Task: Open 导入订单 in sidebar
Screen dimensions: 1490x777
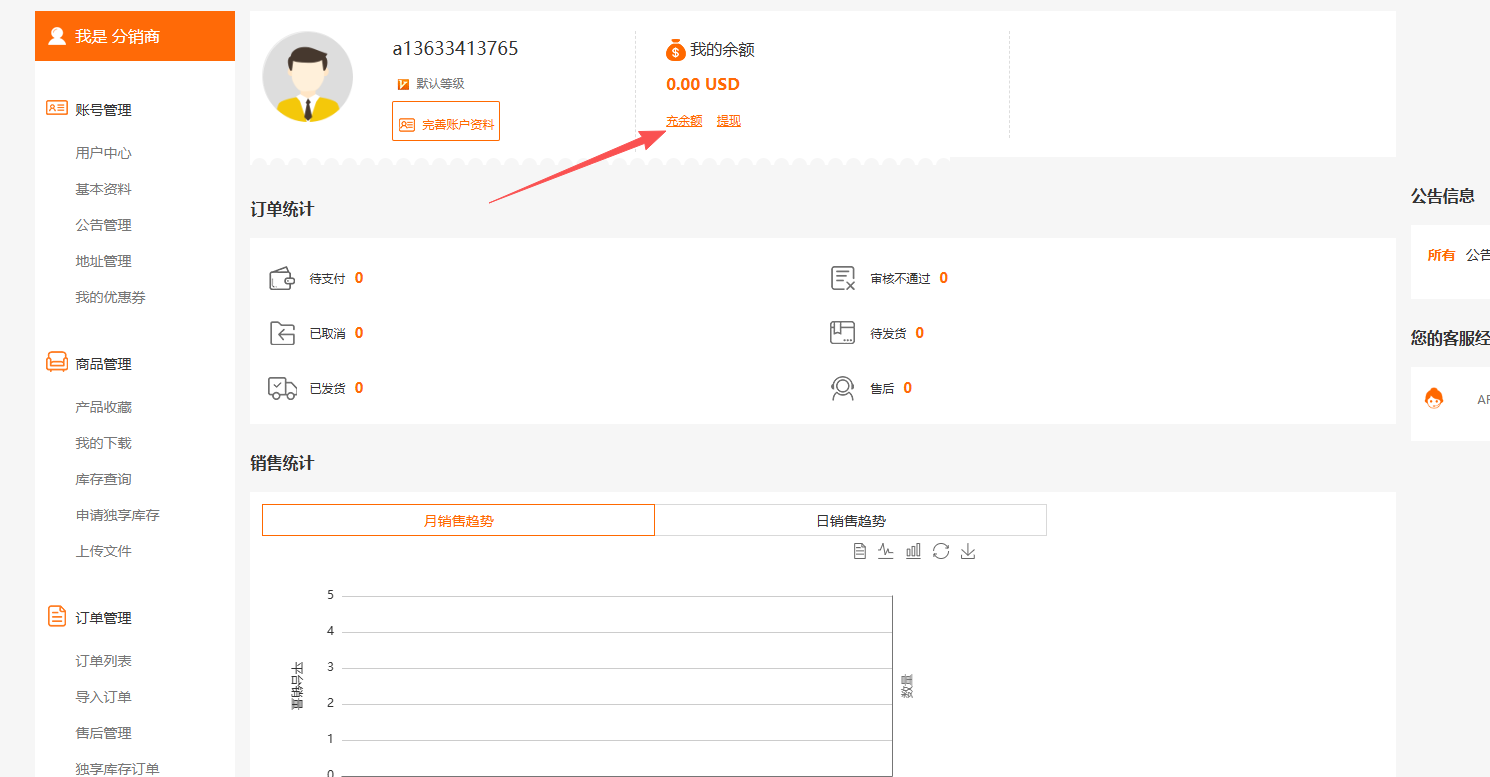Action: (103, 697)
